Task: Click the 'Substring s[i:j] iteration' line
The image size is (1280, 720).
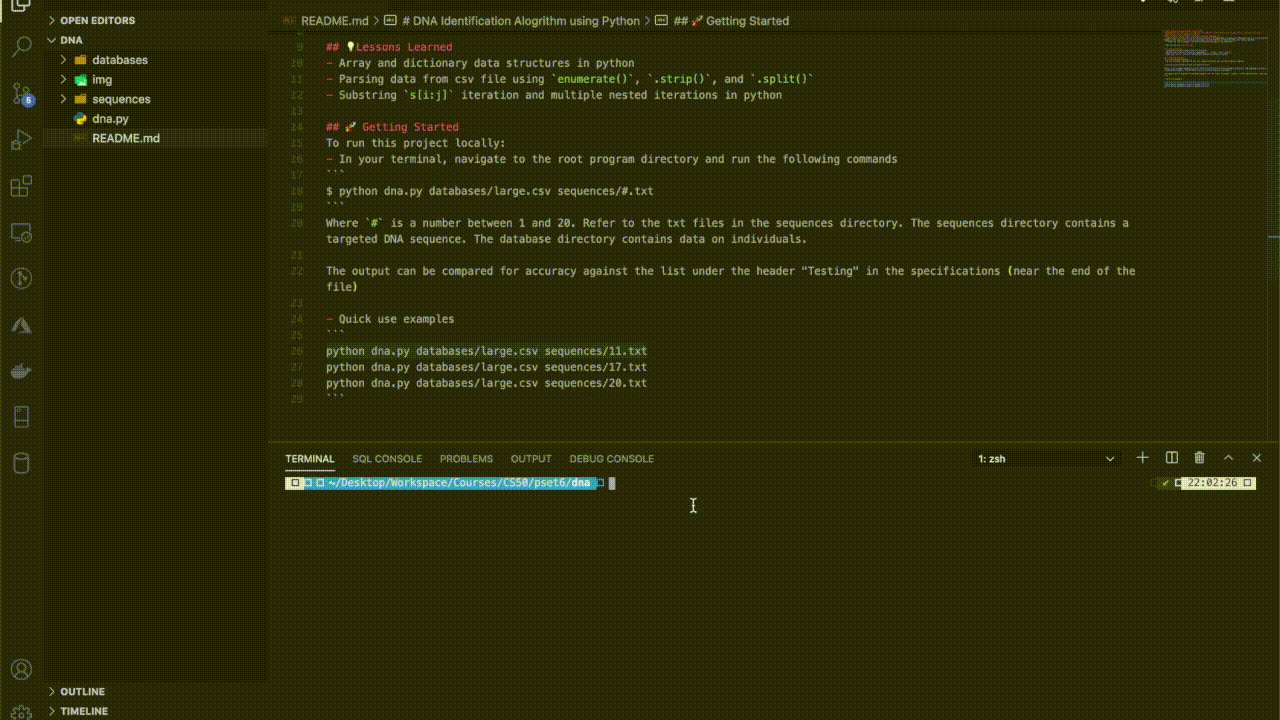Action: [554, 95]
